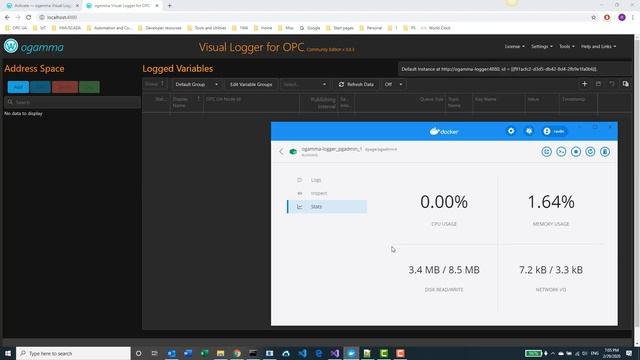Open the OPC UA bookmarks folder
This screenshot has height=360, width=640.
point(16,28)
